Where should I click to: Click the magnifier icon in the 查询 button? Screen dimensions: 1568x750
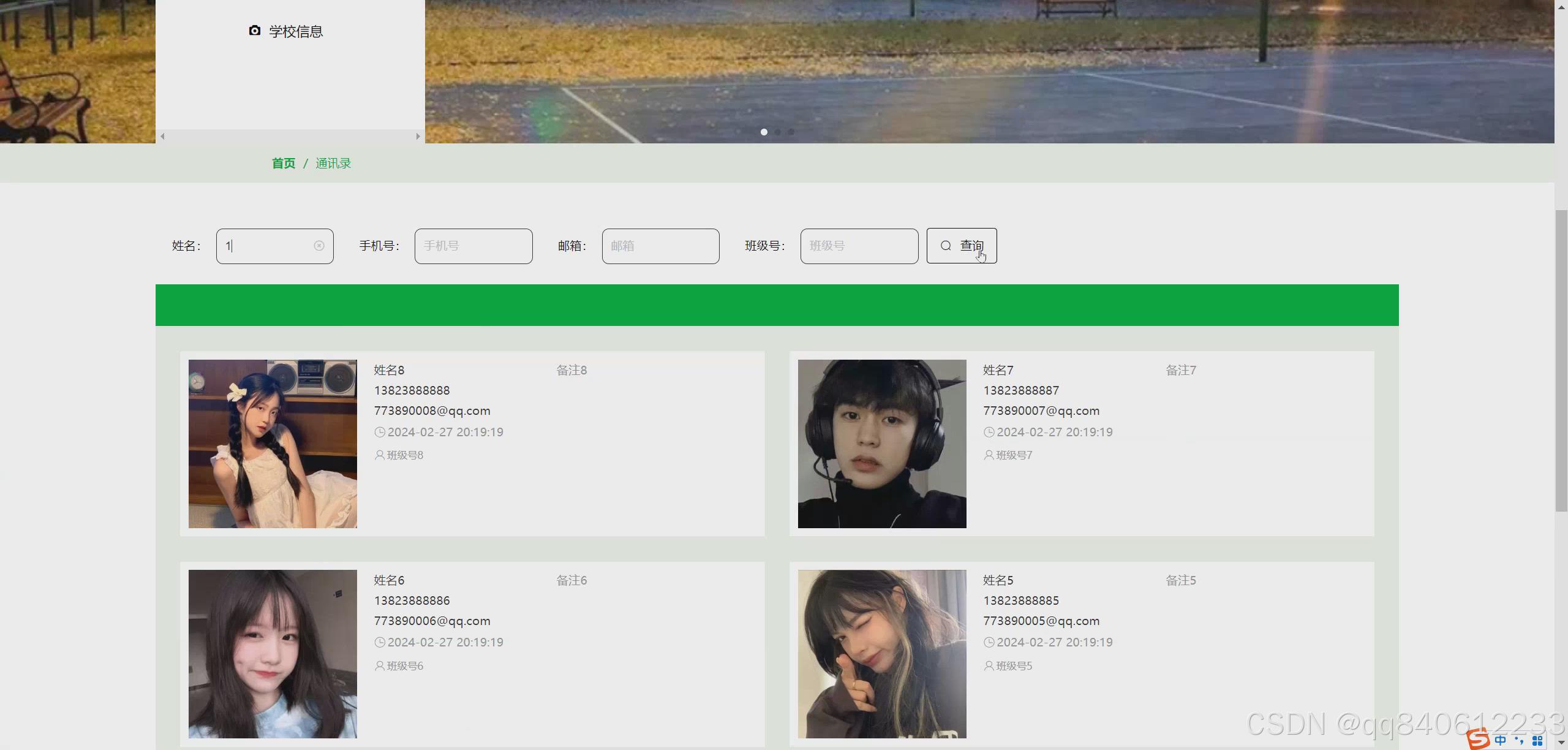click(946, 246)
